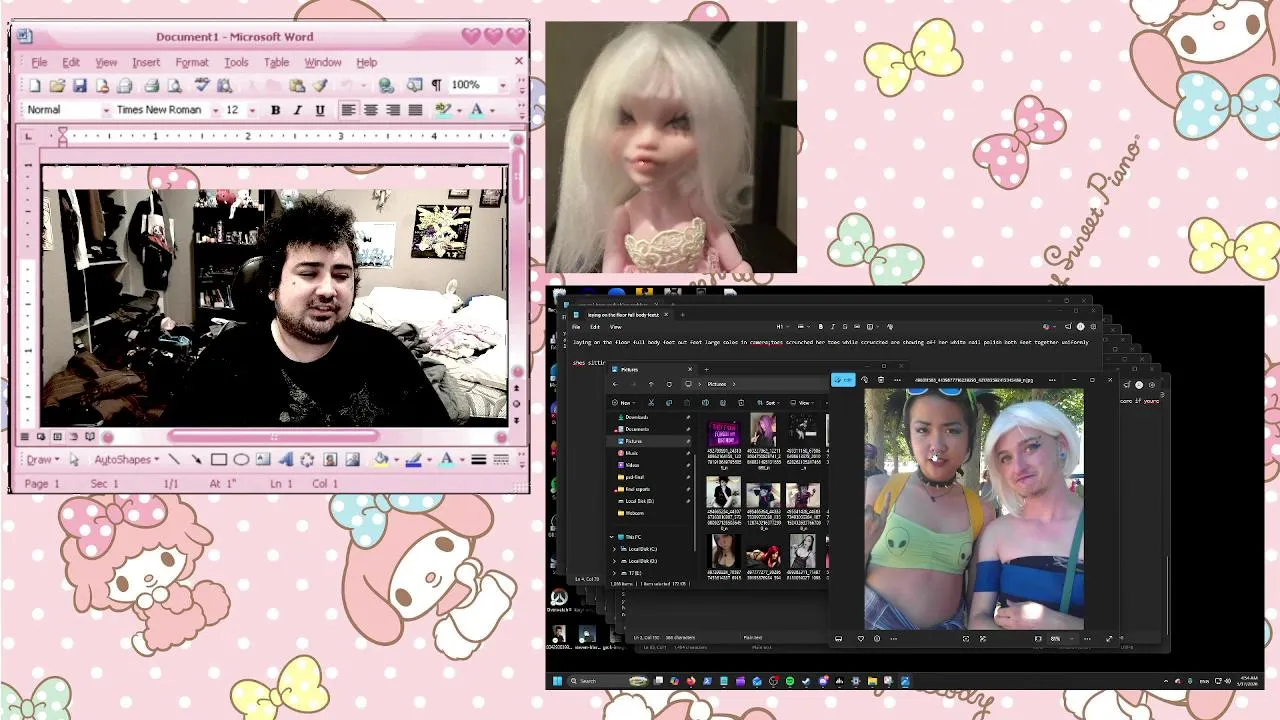Screen dimensions: 1280x720
Task: Expand This PC in Explorer sidebar
Action: pyautogui.click(x=612, y=537)
